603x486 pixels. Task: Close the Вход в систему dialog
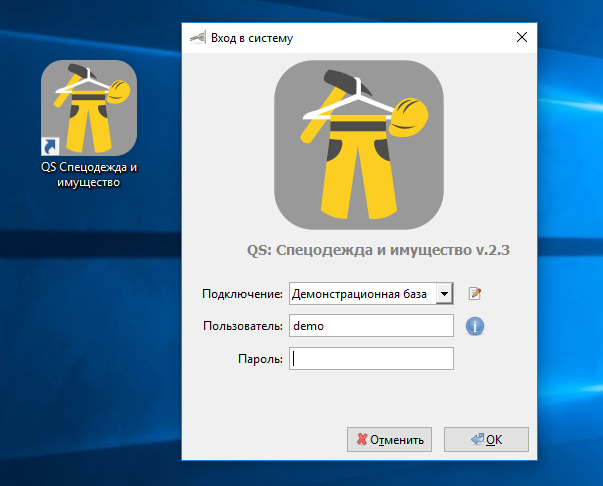pos(522,37)
